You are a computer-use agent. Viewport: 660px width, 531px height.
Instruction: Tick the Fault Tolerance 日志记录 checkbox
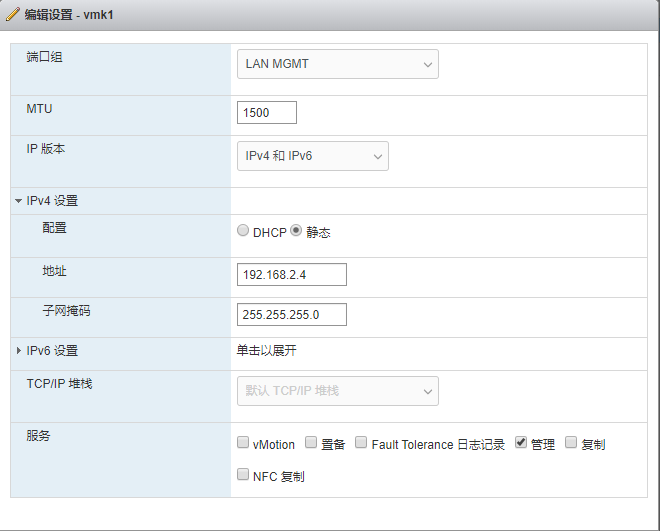(361, 443)
